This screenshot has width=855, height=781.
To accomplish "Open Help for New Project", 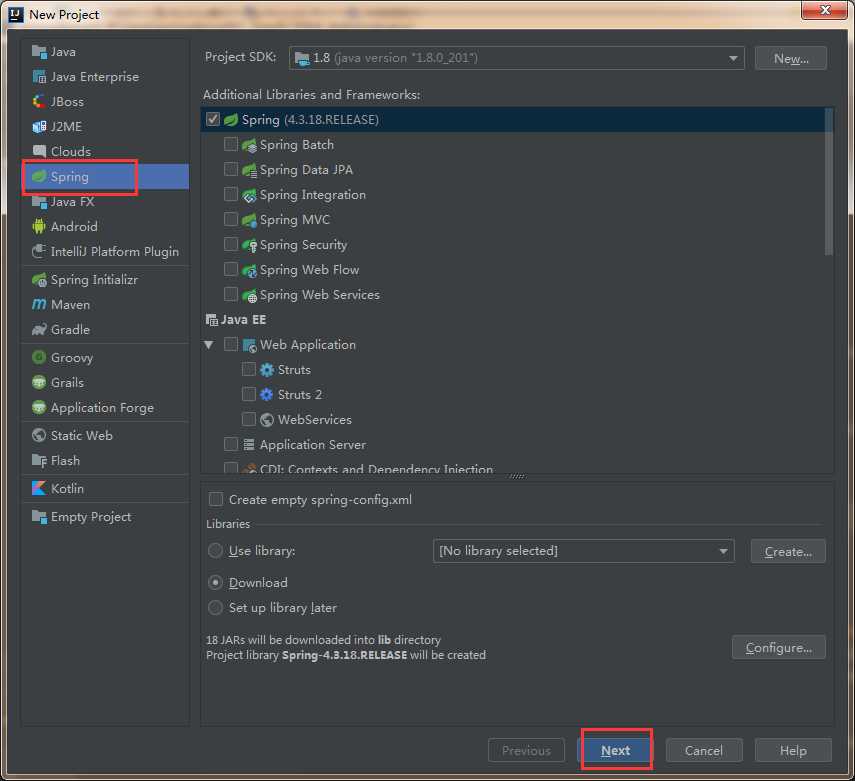I will point(793,751).
